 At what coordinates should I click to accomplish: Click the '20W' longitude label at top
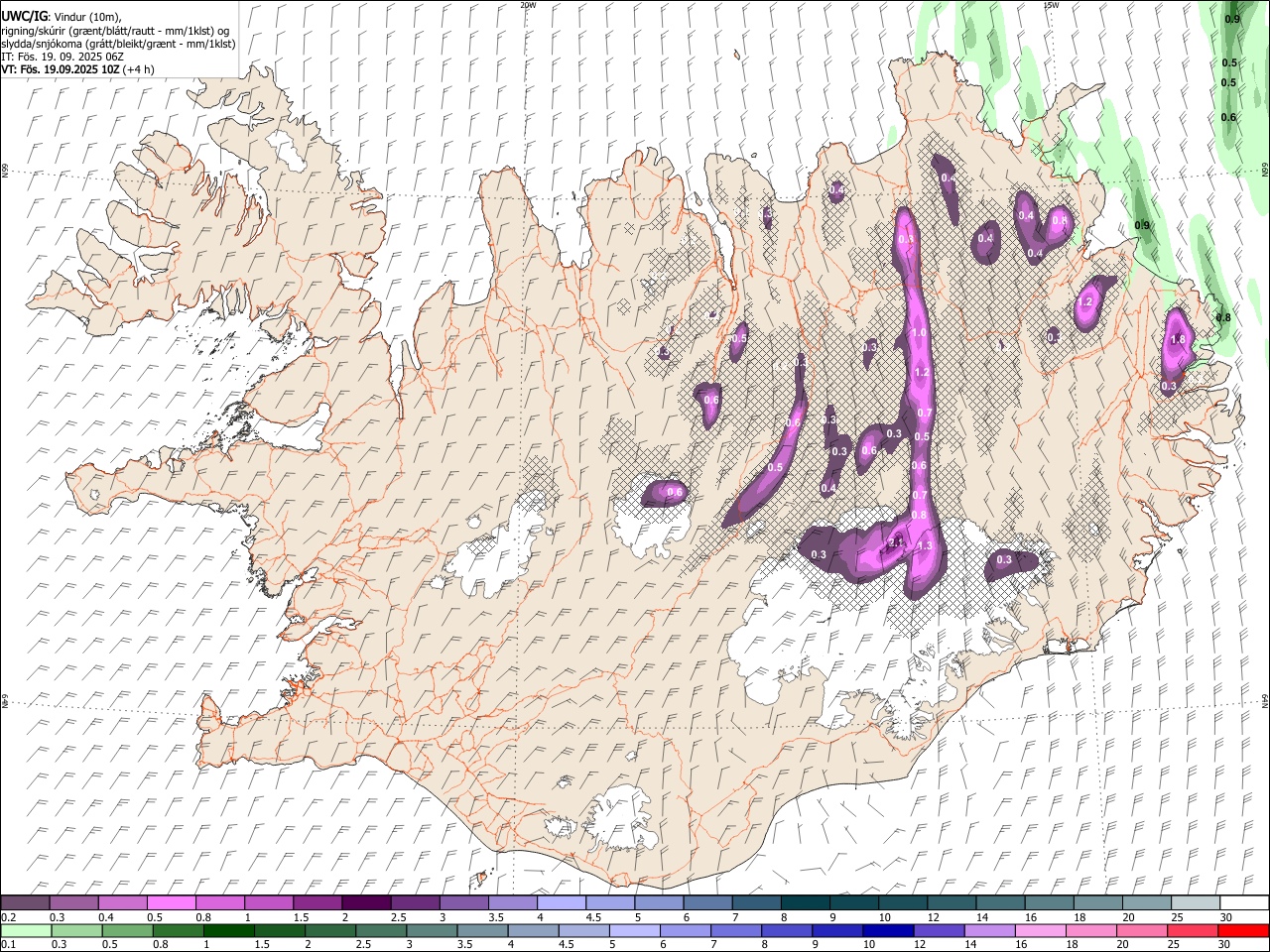pyautogui.click(x=528, y=4)
